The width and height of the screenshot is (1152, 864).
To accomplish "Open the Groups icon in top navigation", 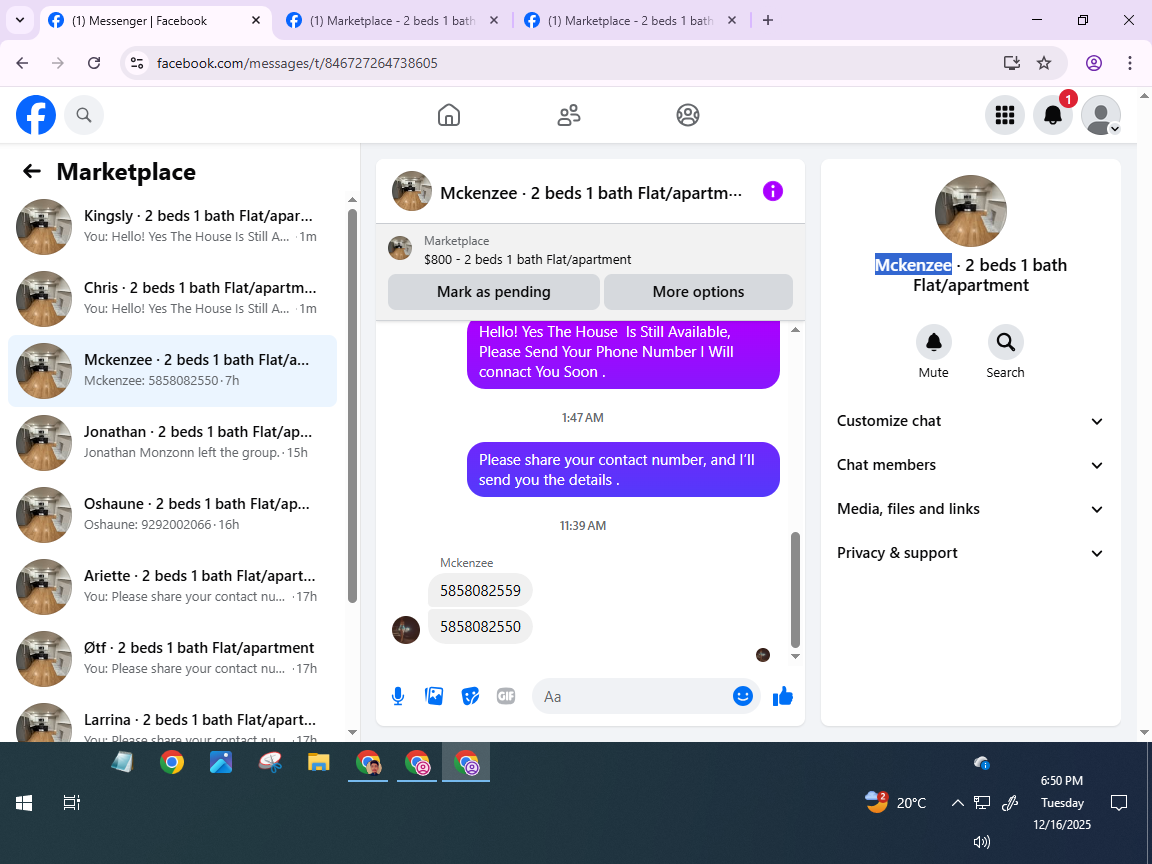I will click(688, 115).
